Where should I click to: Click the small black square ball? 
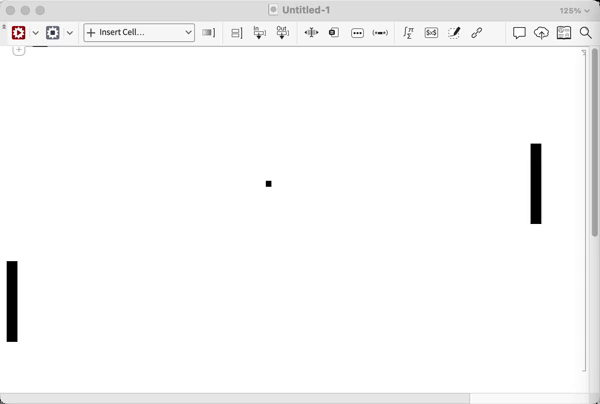click(x=269, y=184)
